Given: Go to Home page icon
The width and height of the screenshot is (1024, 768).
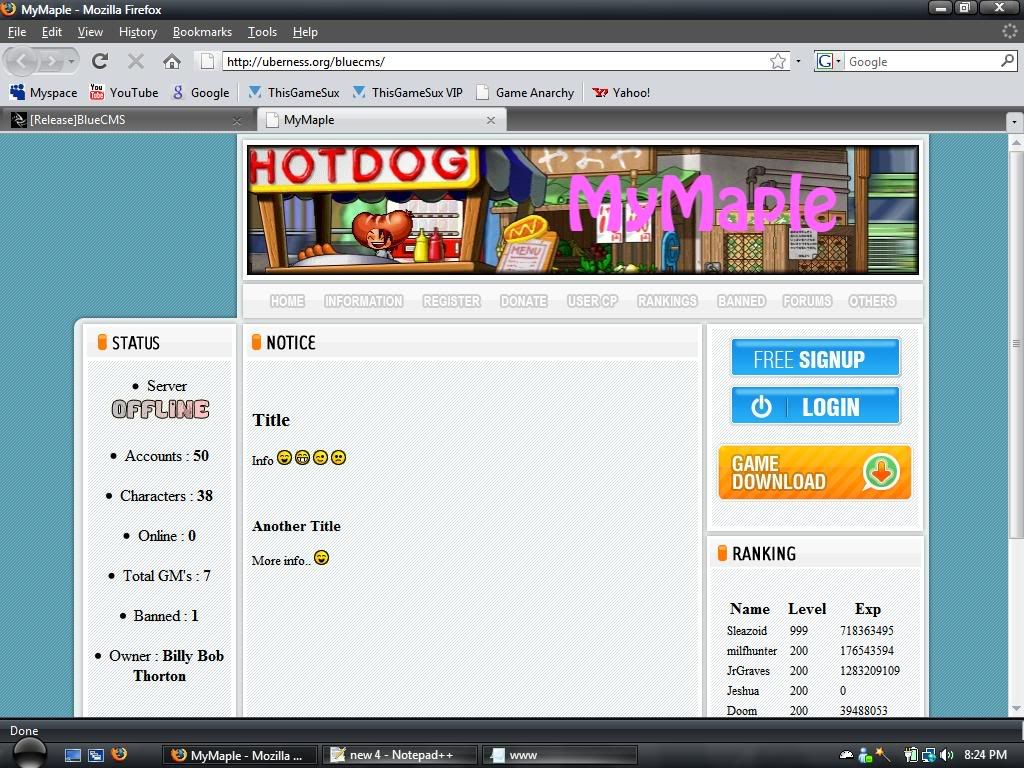Looking at the screenshot, I should coord(172,61).
